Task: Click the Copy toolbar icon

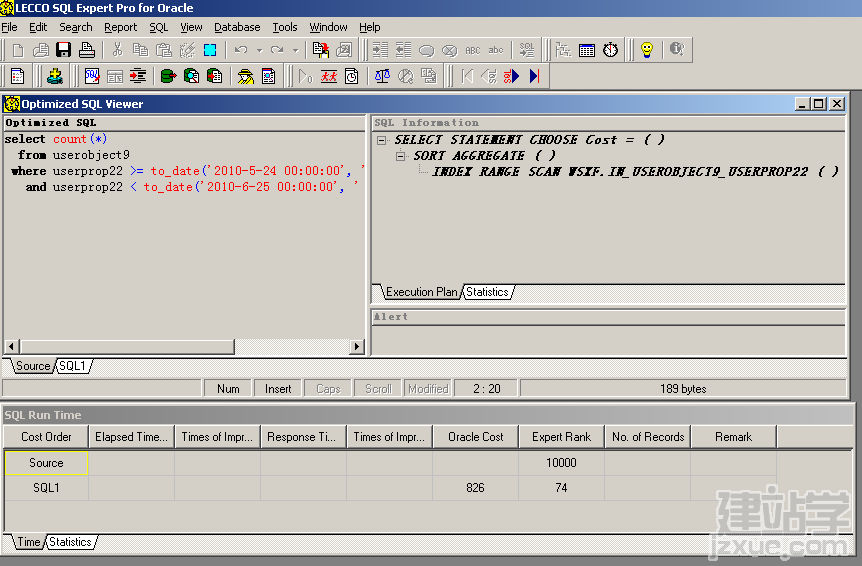Action: pyautogui.click(x=141, y=51)
